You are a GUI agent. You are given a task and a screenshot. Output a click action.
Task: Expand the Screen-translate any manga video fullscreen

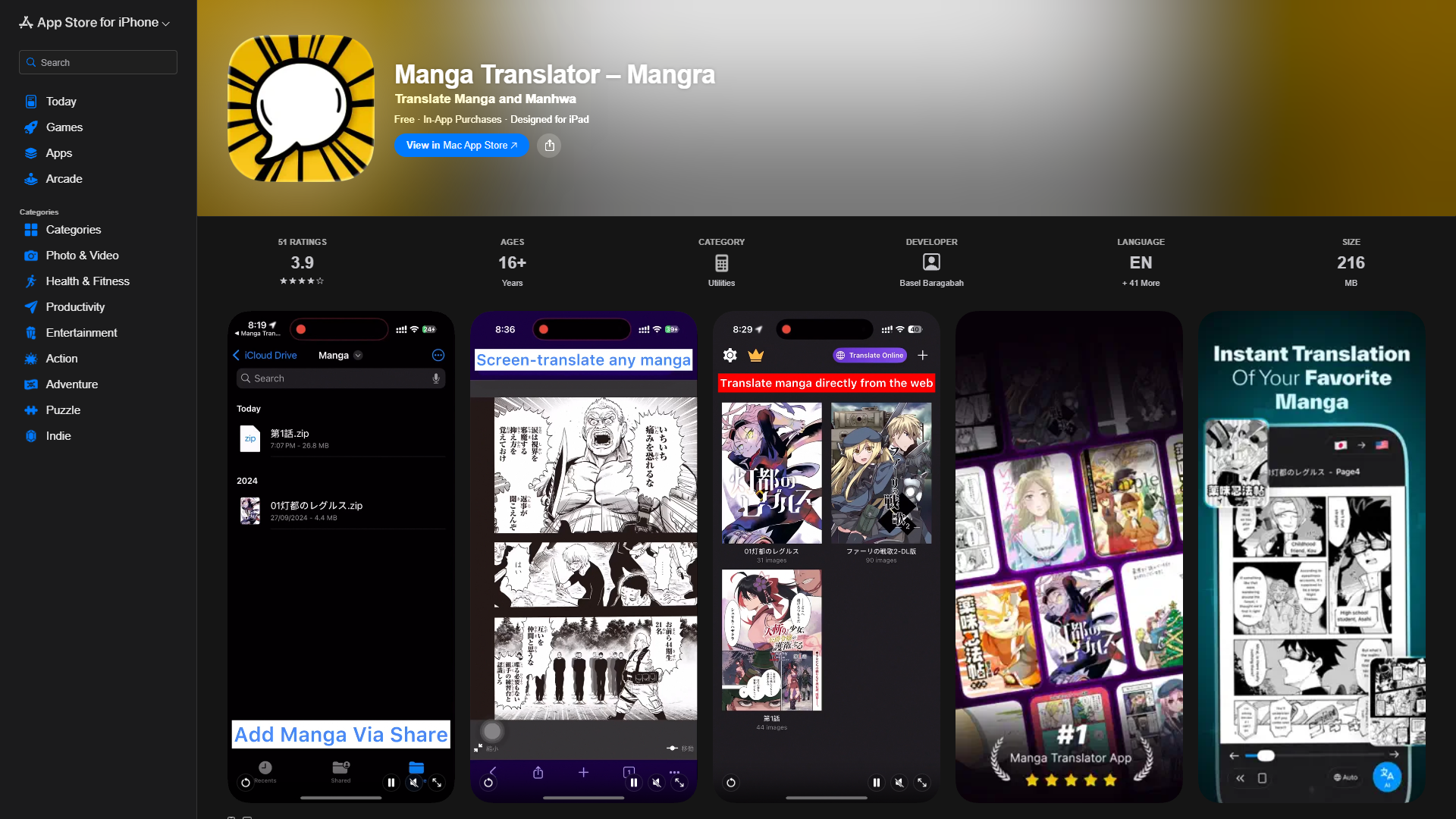tap(679, 783)
